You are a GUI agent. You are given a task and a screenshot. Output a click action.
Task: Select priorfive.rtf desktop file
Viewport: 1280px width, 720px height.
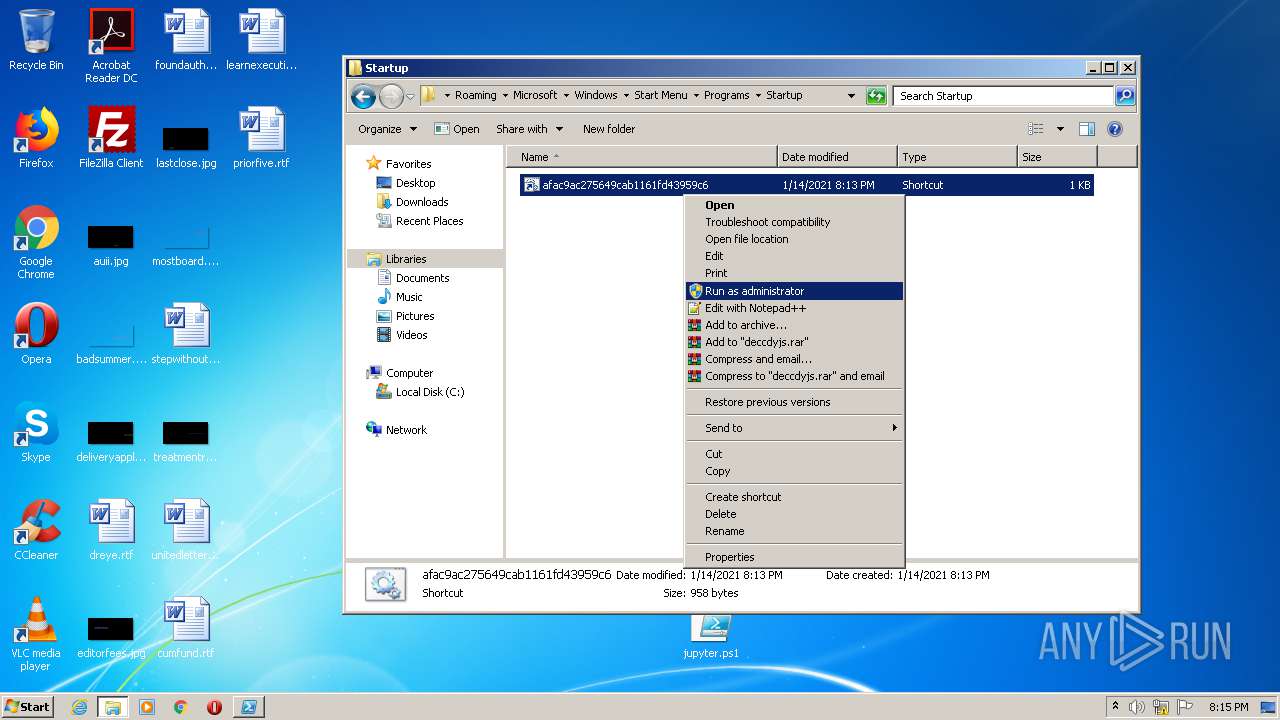tap(261, 138)
